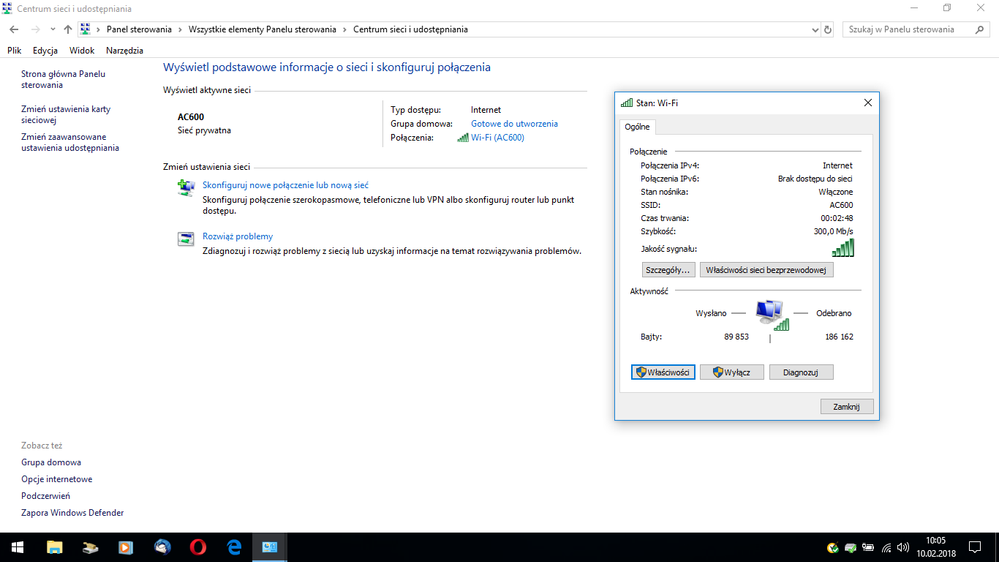Open the Plik menu
Viewport: 999px width, 562px height.
coord(14,50)
